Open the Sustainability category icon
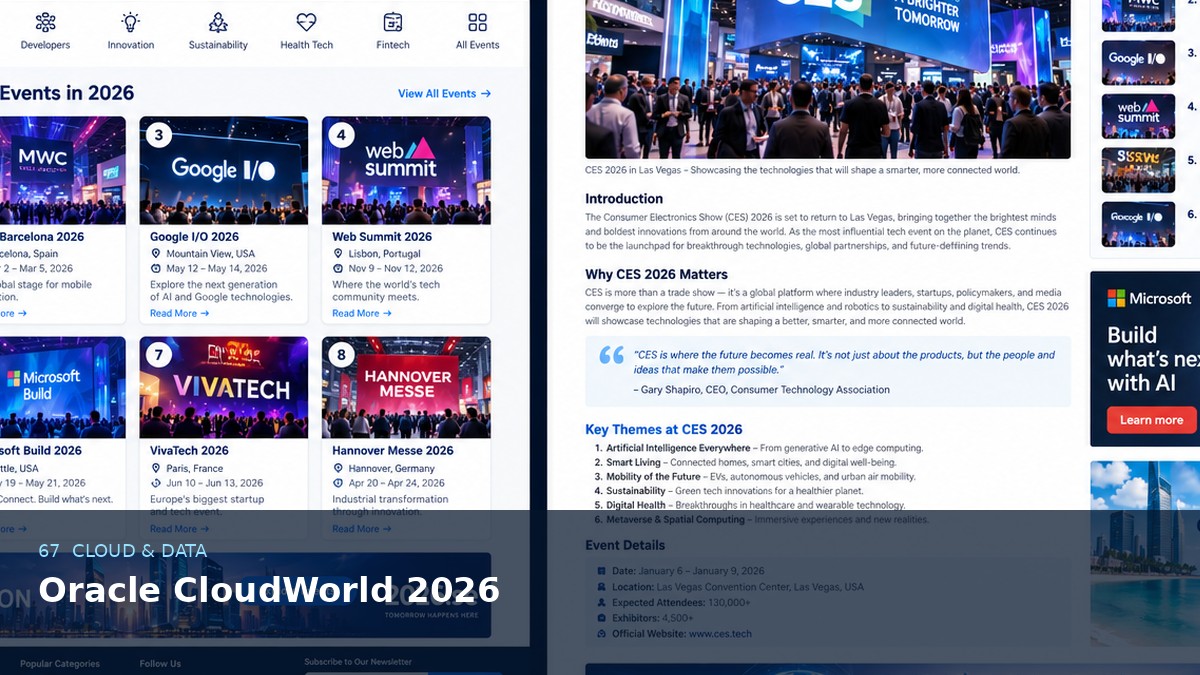The image size is (1200, 675). pos(218,22)
